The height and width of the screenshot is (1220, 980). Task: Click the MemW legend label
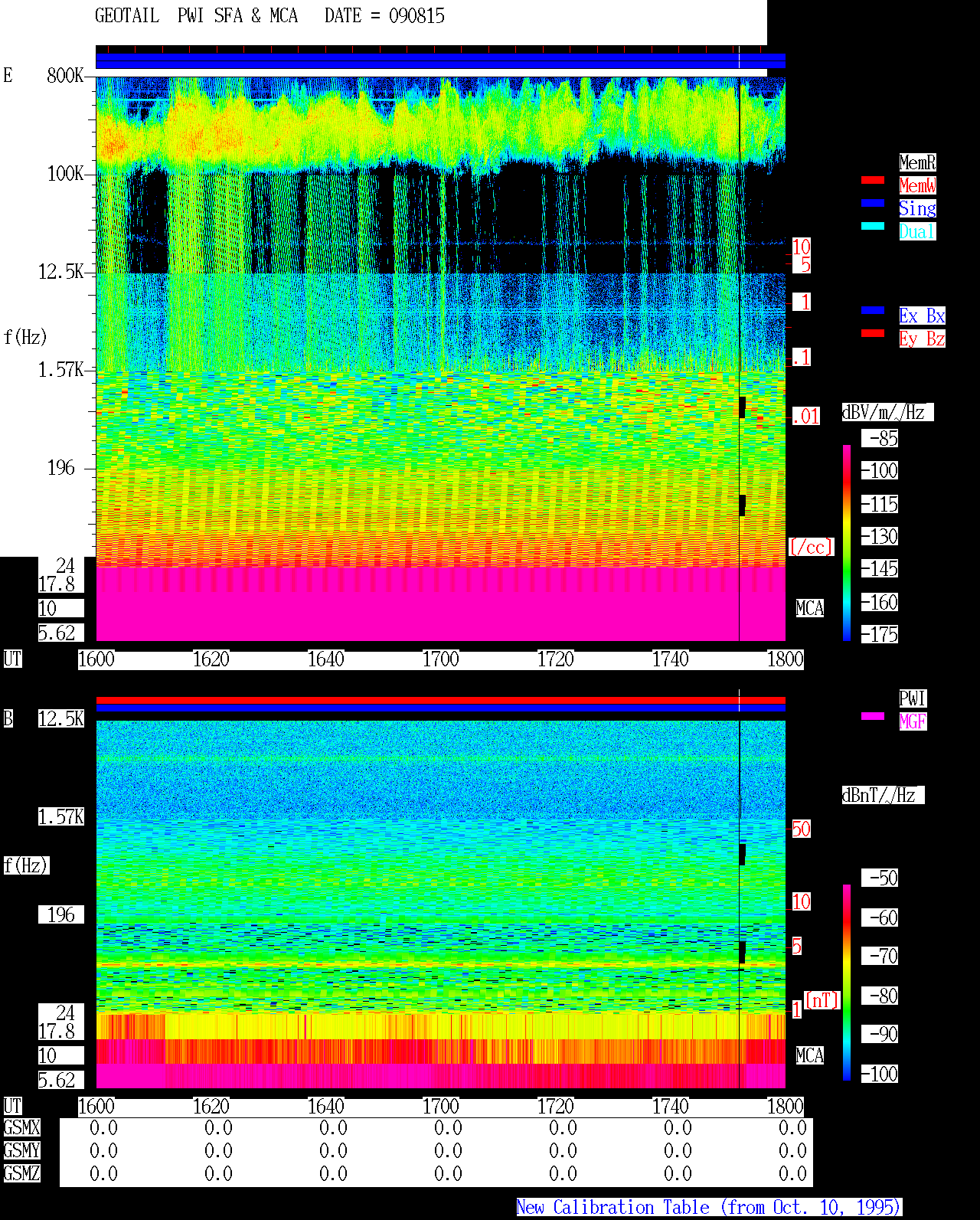point(917,185)
